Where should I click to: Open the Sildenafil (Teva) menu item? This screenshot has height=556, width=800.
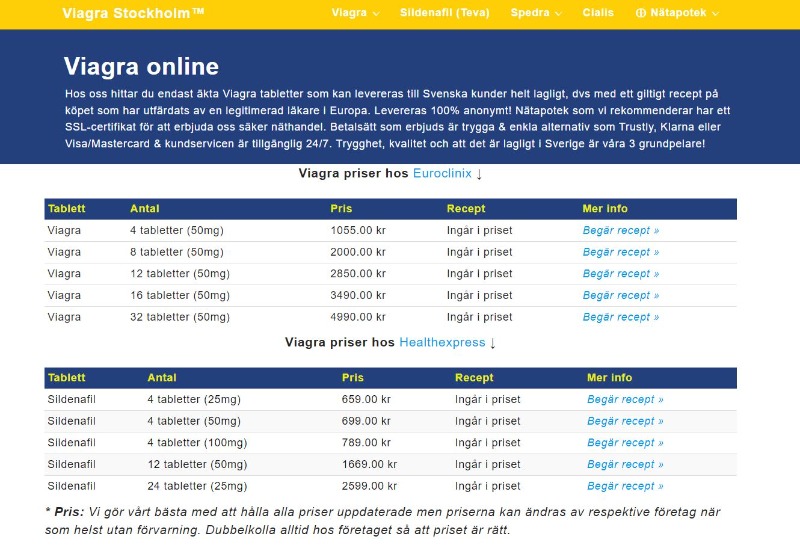(x=444, y=13)
